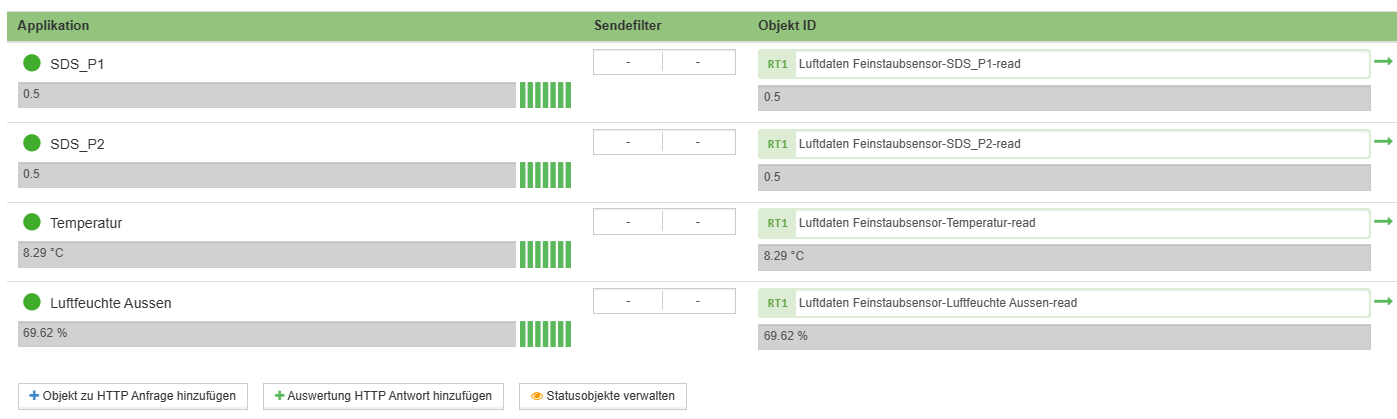Click the green bar indicator in SDS_P1 row
Image resolution: width=1397 pixels, height=419 pixels.
545,95
